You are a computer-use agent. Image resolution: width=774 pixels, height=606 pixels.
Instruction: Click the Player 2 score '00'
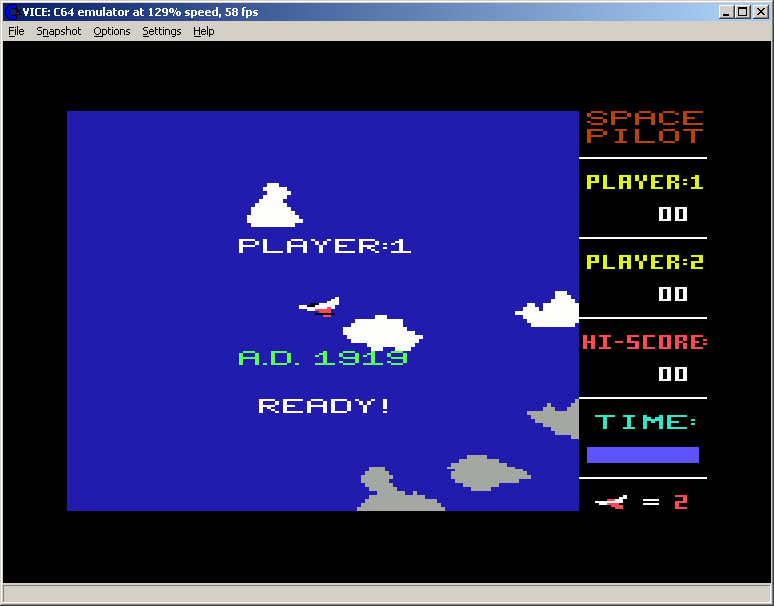tap(673, 294)
